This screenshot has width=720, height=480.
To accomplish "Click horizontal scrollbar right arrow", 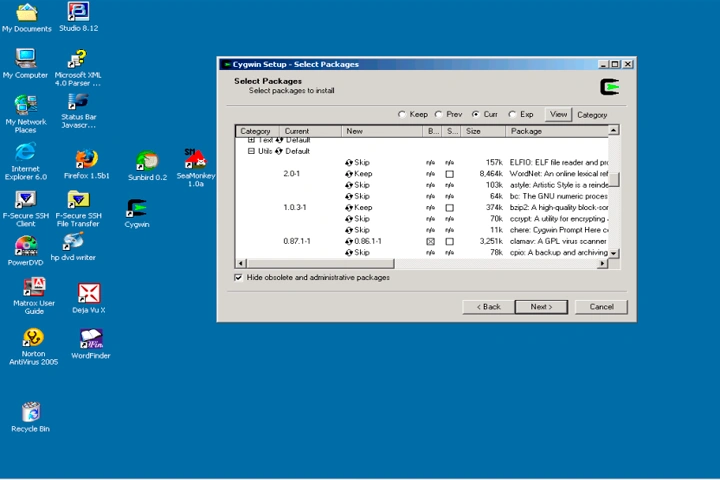I will (x=602, y=264).
